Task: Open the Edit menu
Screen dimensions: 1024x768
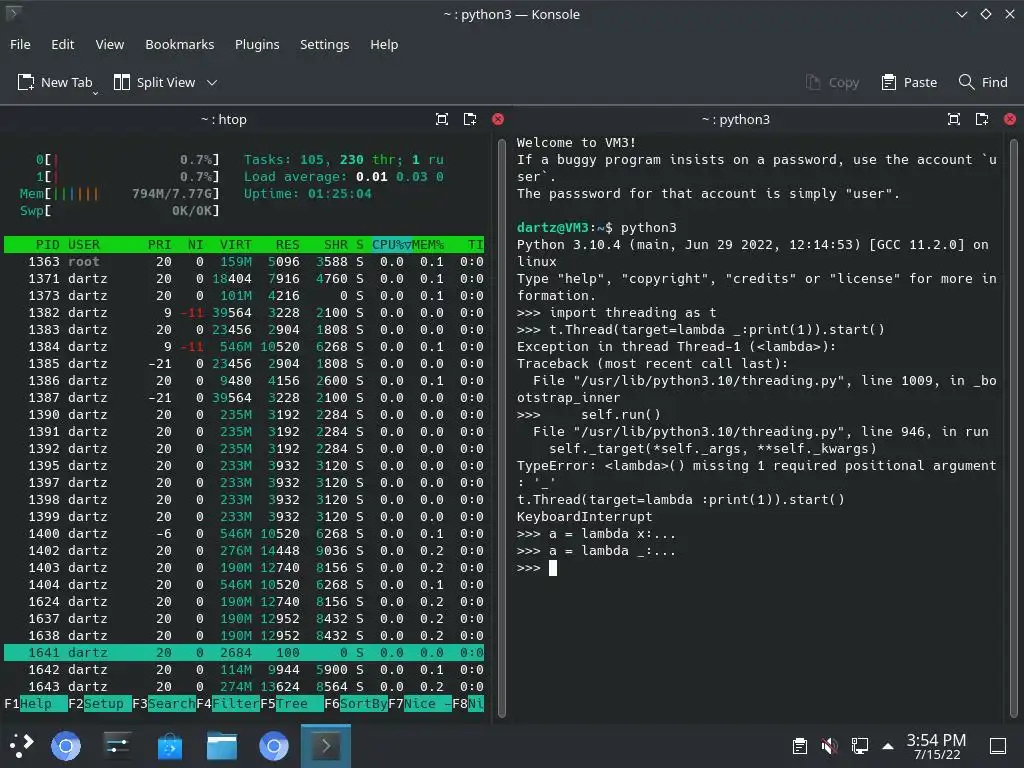Action: pos(63,44)
